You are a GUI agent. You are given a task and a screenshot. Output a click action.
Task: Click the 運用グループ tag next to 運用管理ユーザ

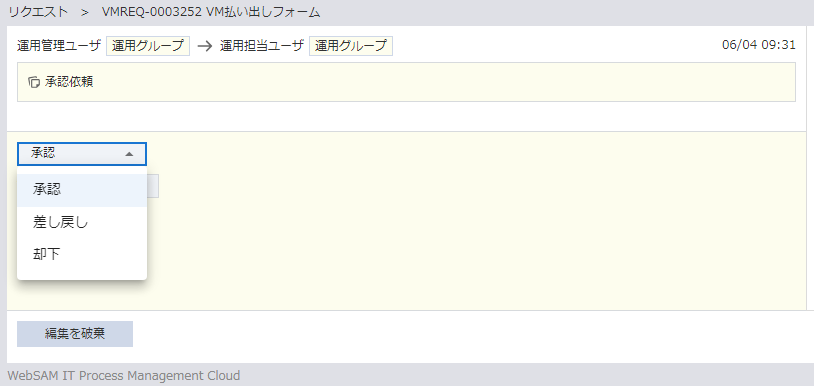(148, 46)
